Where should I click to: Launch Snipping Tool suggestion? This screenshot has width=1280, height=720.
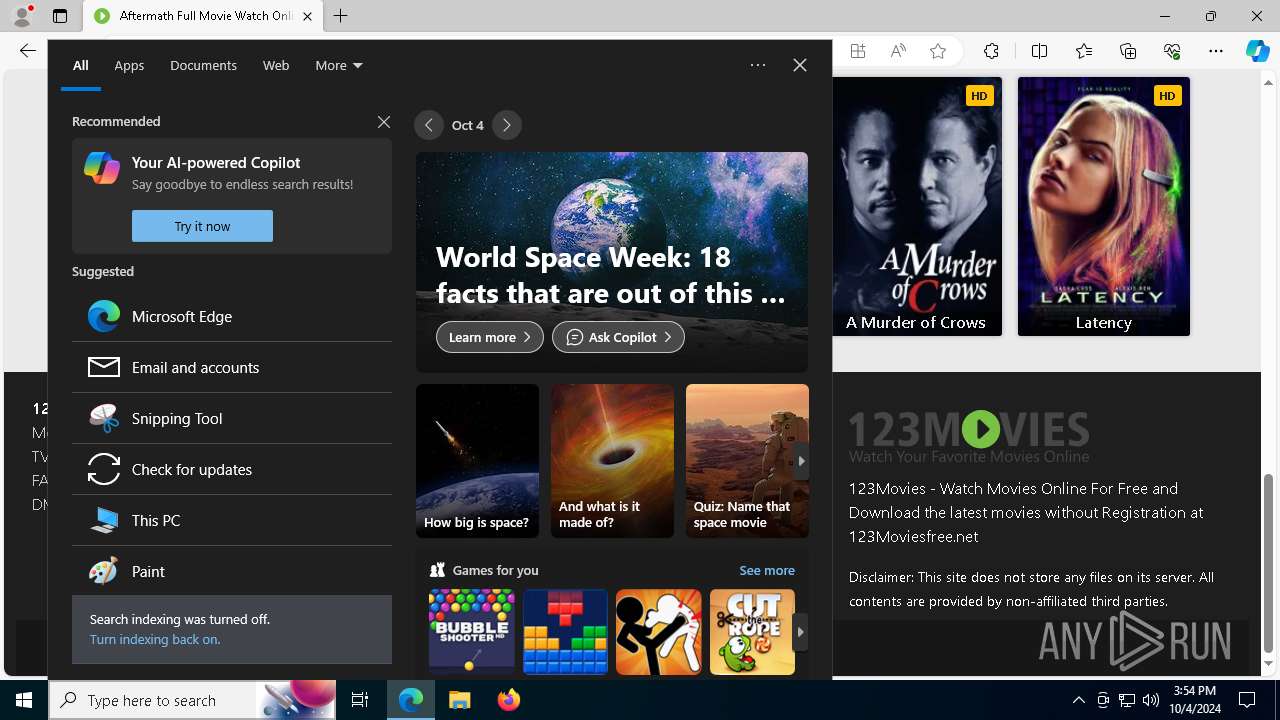232,418
